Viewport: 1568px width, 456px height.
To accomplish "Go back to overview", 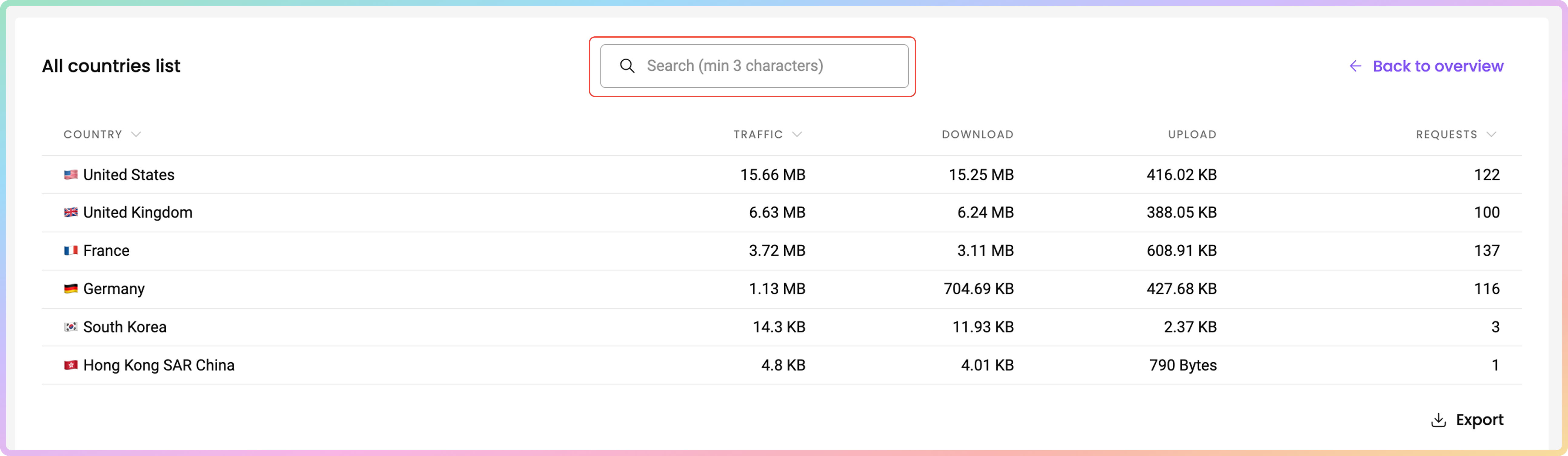I will point(1437,66).
